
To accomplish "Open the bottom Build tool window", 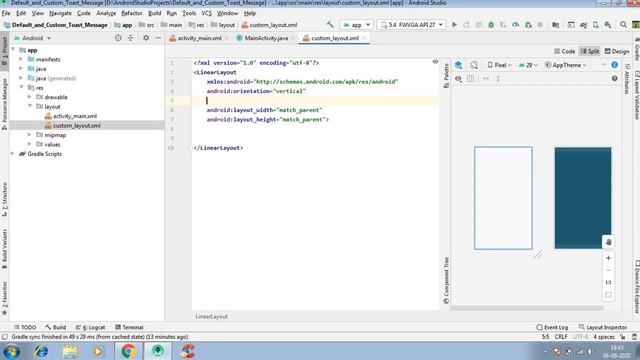I will tap(56, 327).
